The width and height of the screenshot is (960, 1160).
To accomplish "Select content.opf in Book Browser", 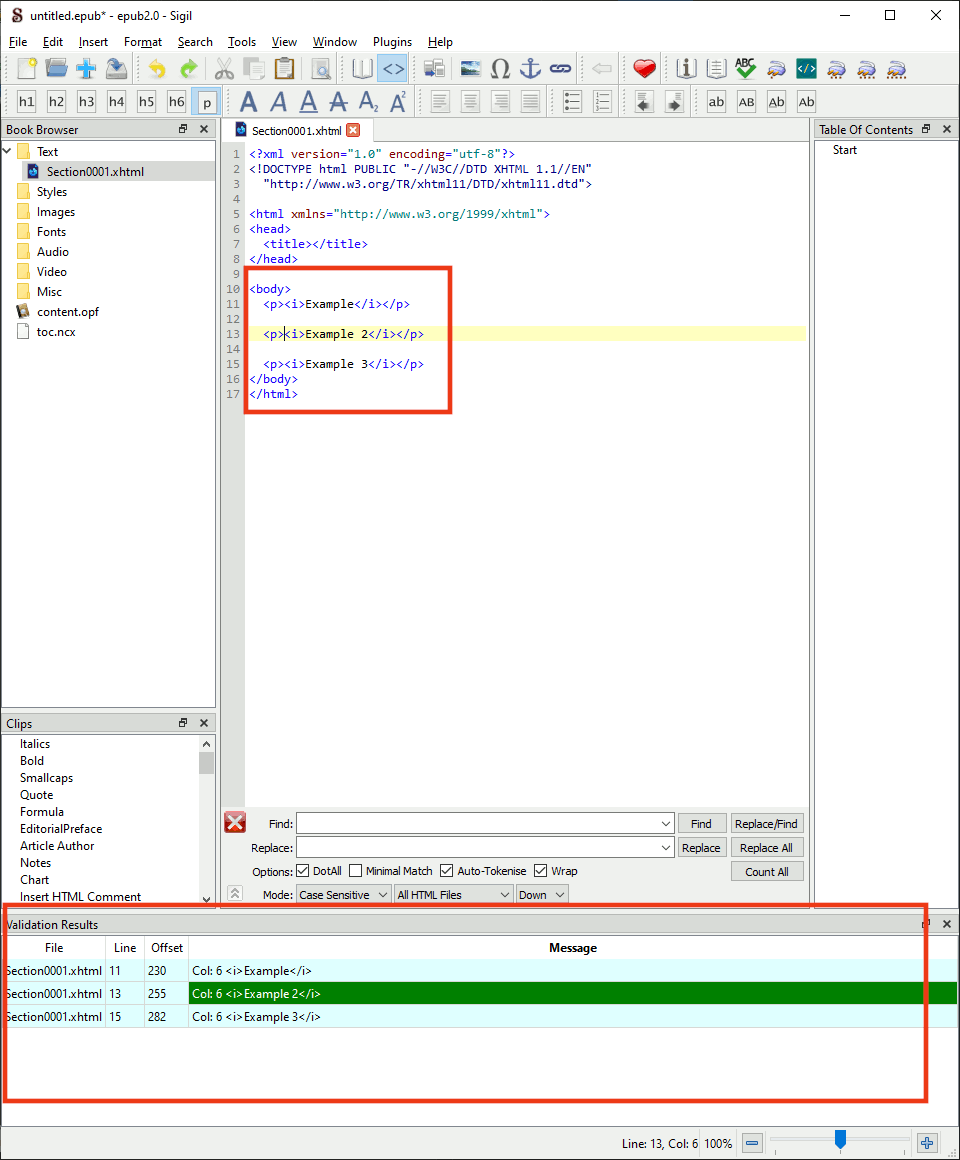I will [x=67, y=312].
